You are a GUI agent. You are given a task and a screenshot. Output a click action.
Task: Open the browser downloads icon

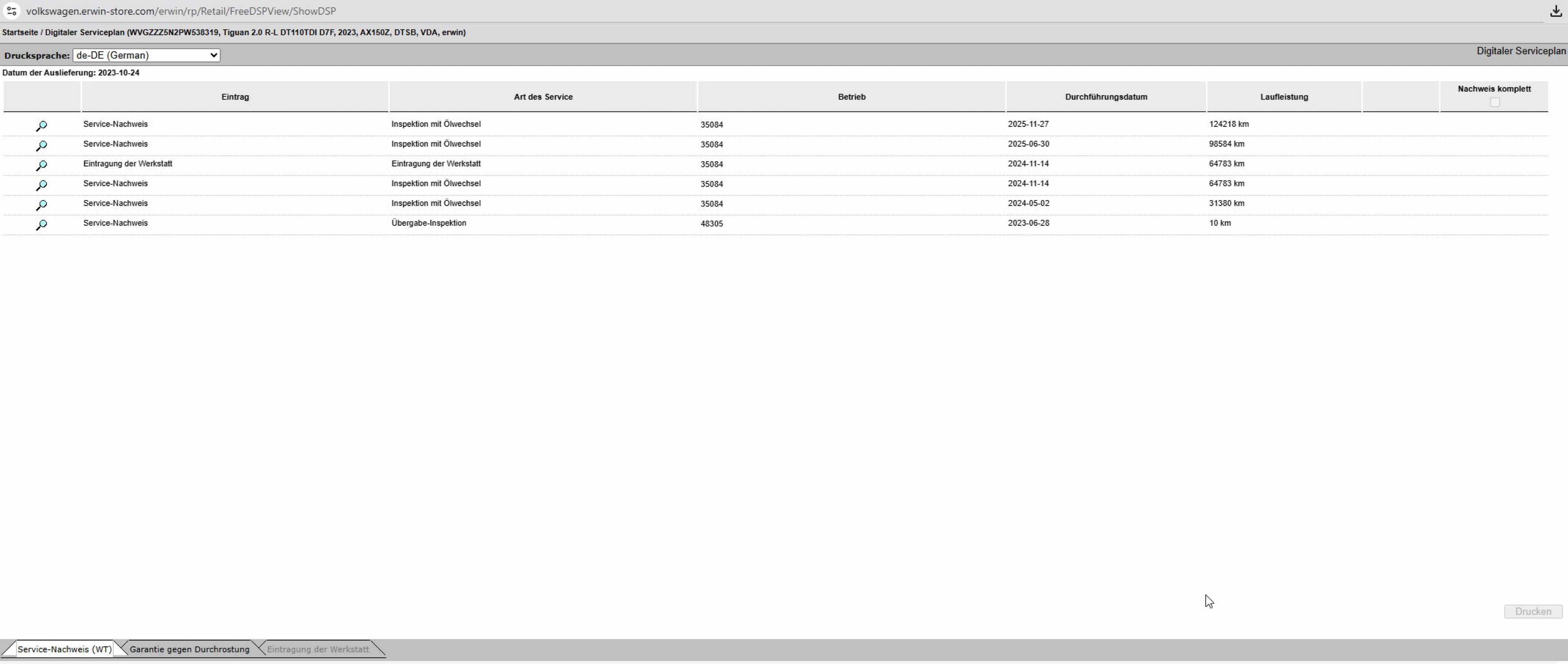click(x=1555, y=11)
